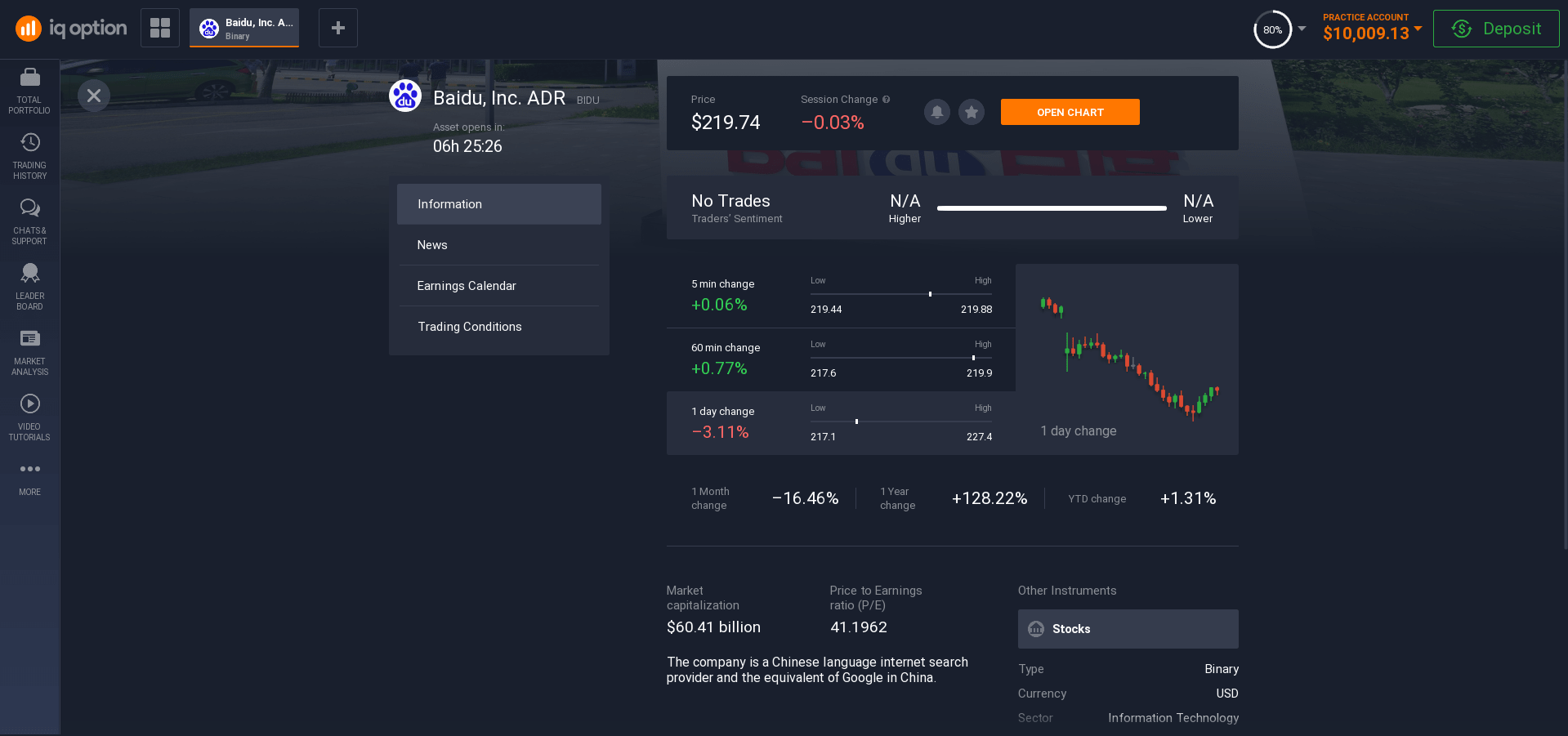Click the Stocks instrument button

[x=1128, y=629]
